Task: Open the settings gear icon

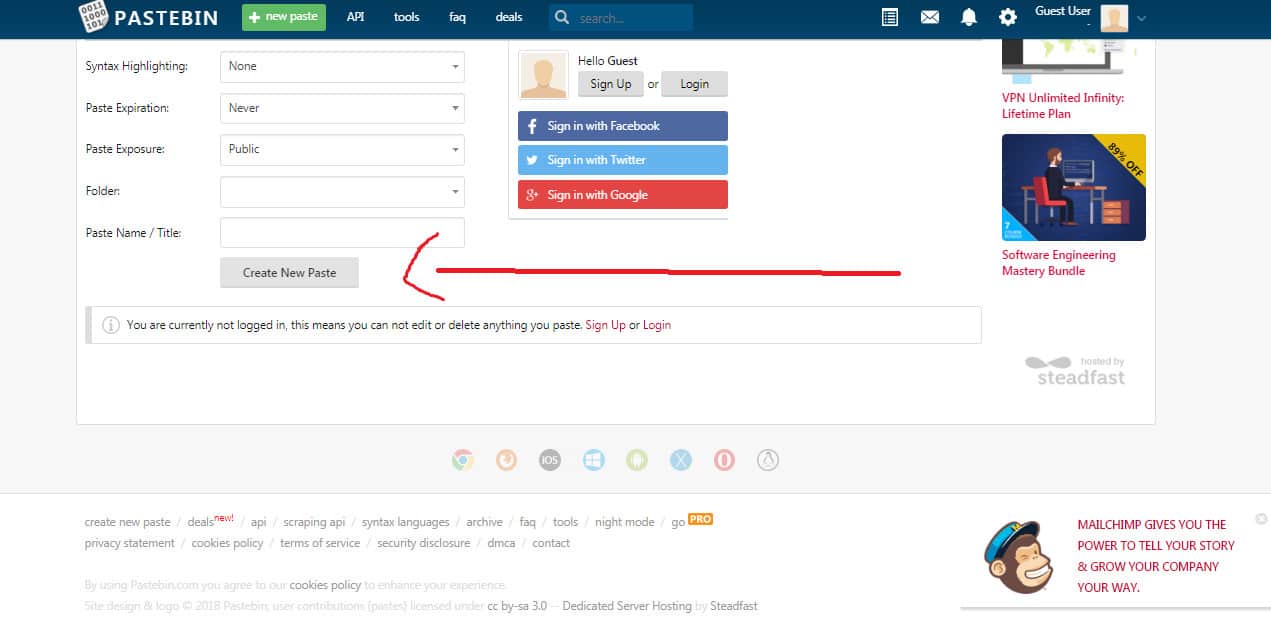Action: point(1008,17)
